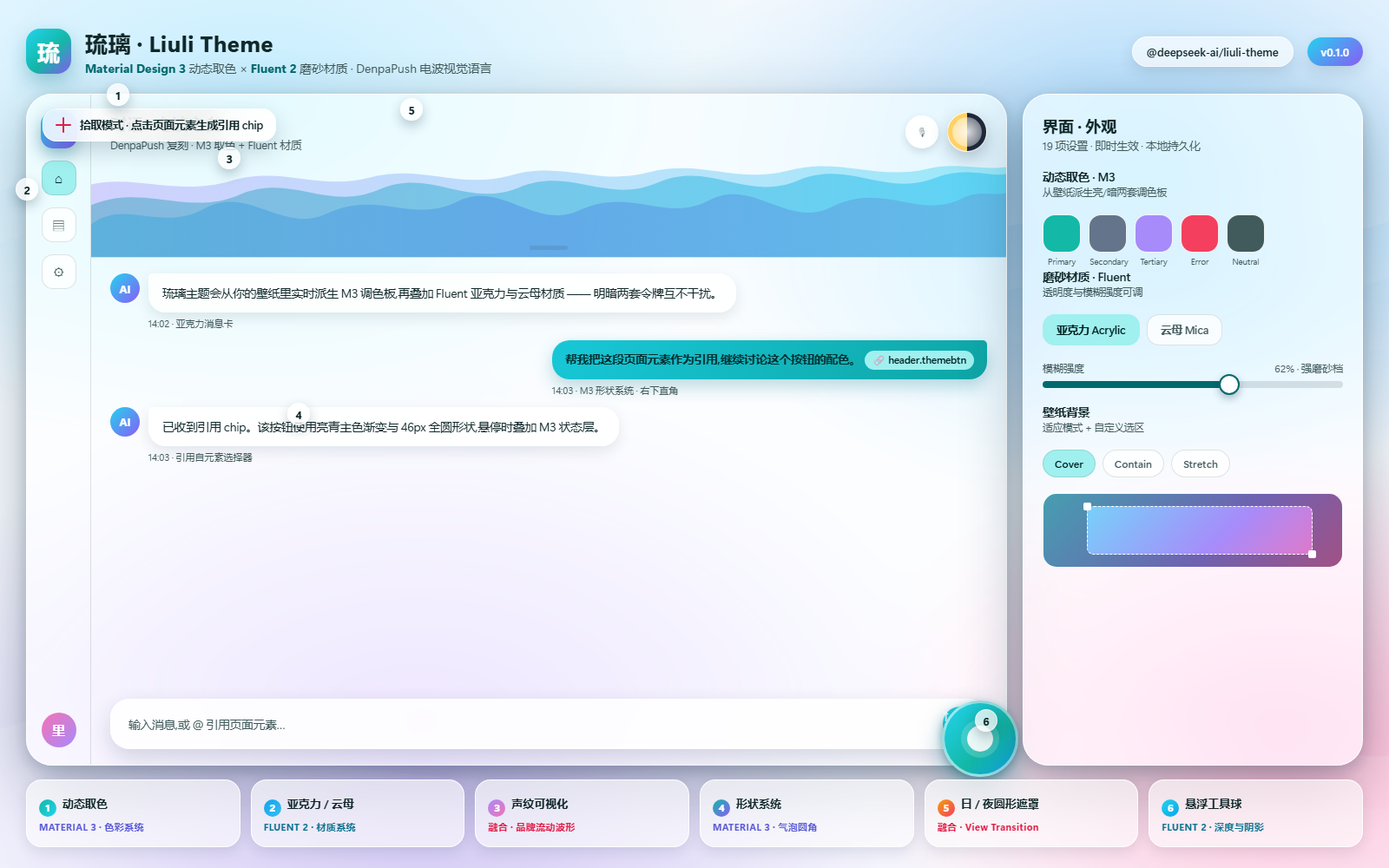The height and width of the screenshot is (868, 1389).
Task: Open the 声纹可视化 feature card
Action: pyautogui.click(x=582, y=813)
